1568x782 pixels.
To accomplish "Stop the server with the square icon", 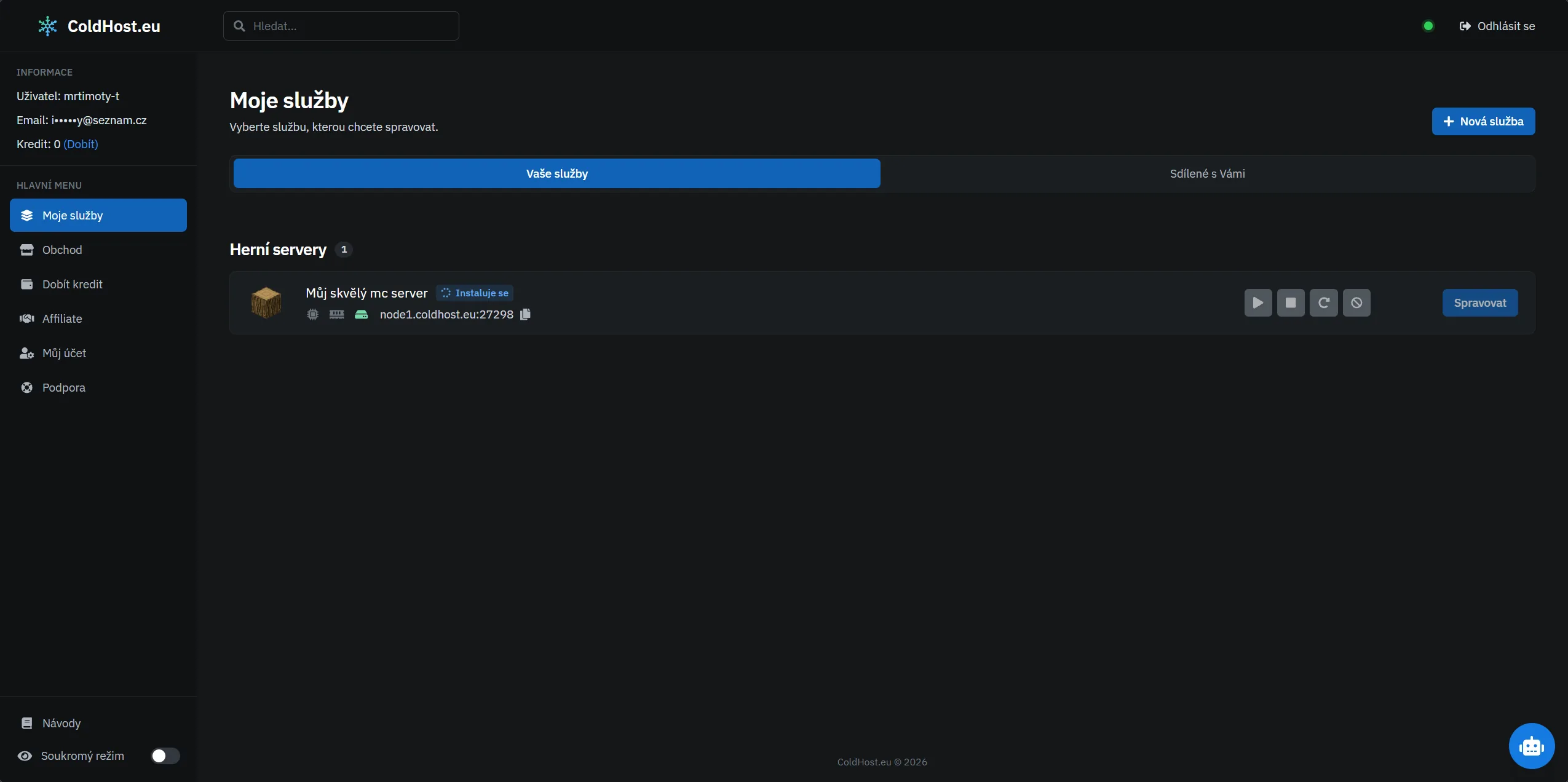I will click(1291, 302).
